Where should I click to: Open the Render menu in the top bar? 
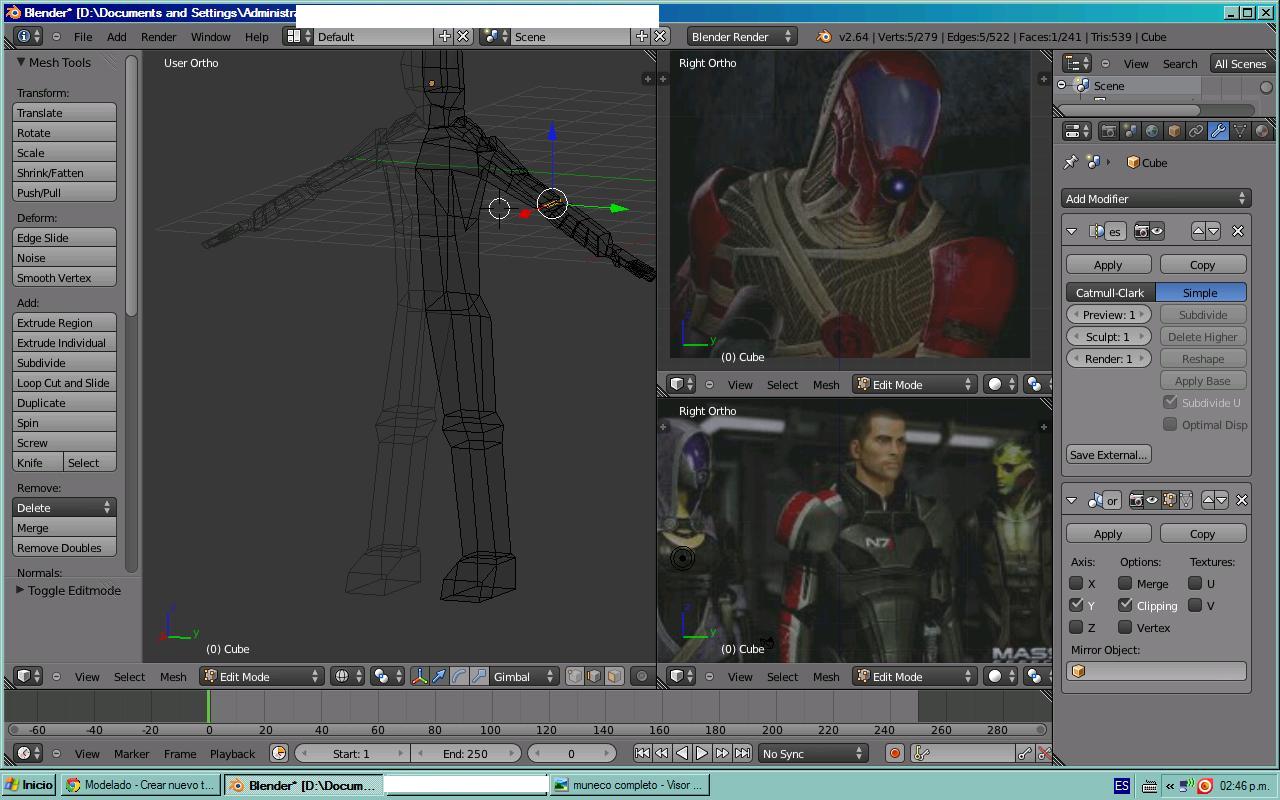[x=158, y=37]
